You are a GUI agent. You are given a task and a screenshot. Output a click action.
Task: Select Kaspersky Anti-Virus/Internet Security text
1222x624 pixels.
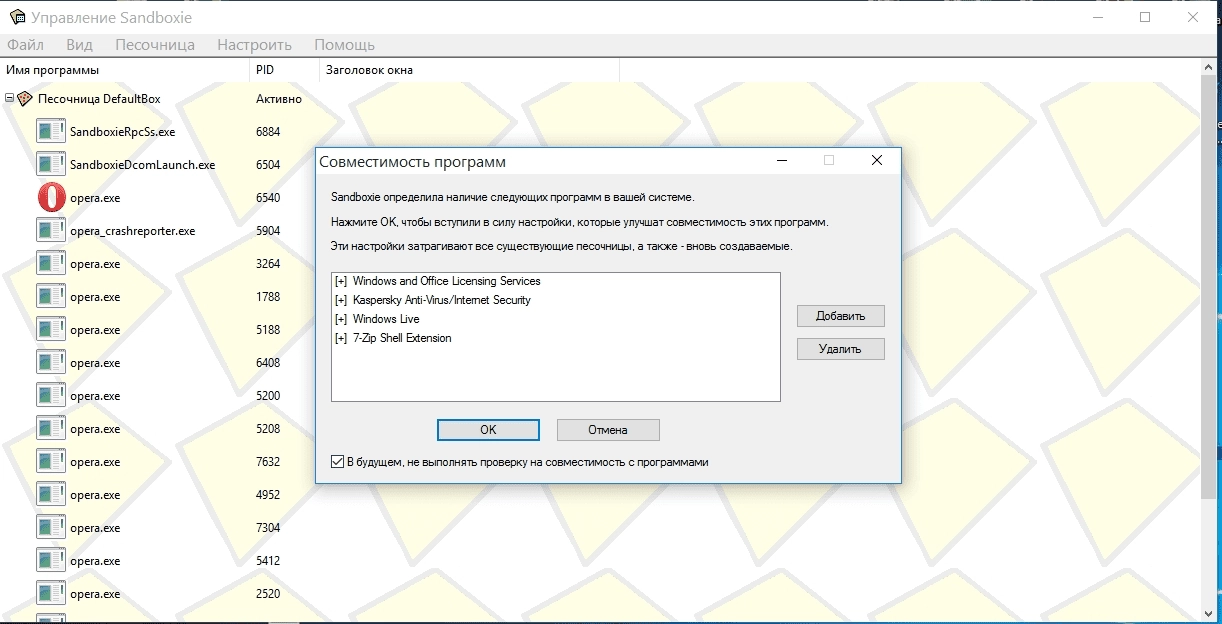[x=442, y=300]
